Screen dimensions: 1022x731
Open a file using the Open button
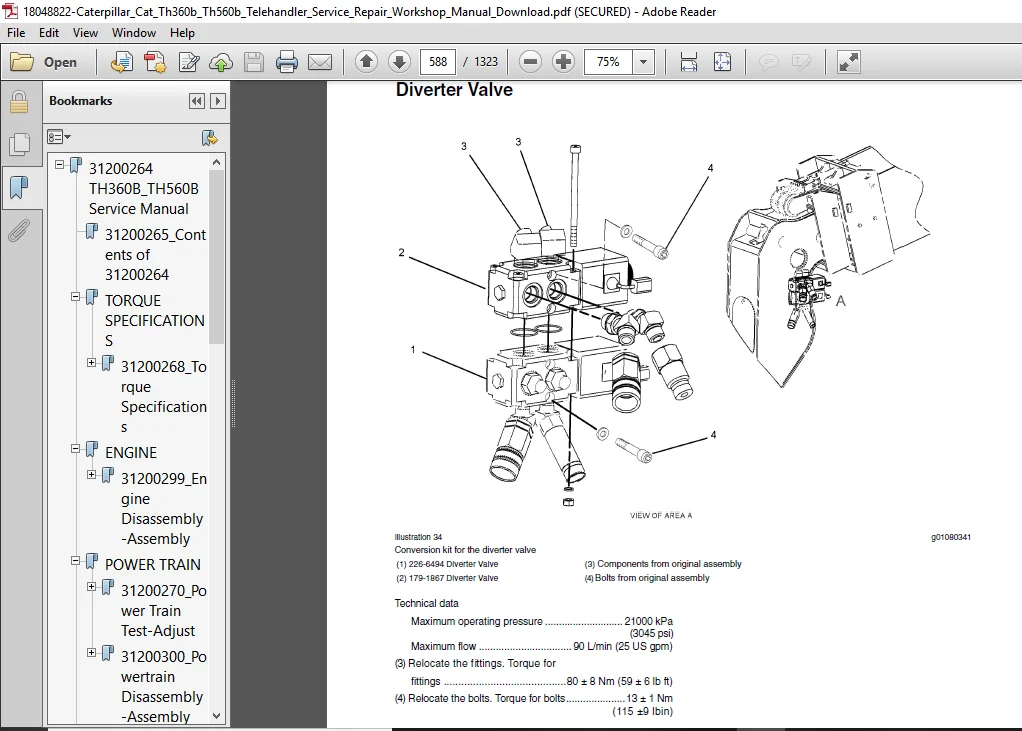(44, 62)
